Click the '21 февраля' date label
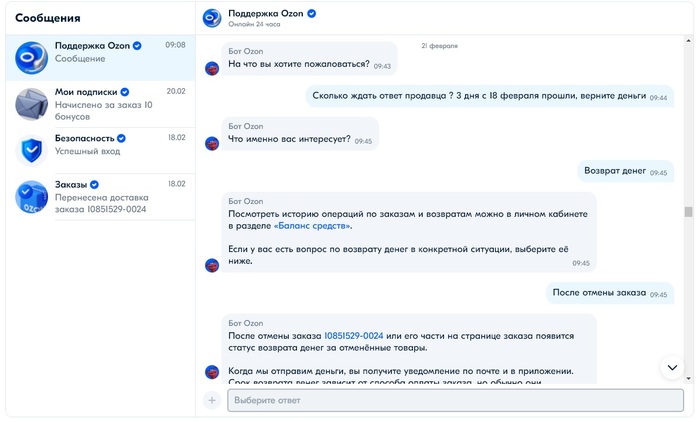Viewport: 700px width, 422px height. click(439, 46)
